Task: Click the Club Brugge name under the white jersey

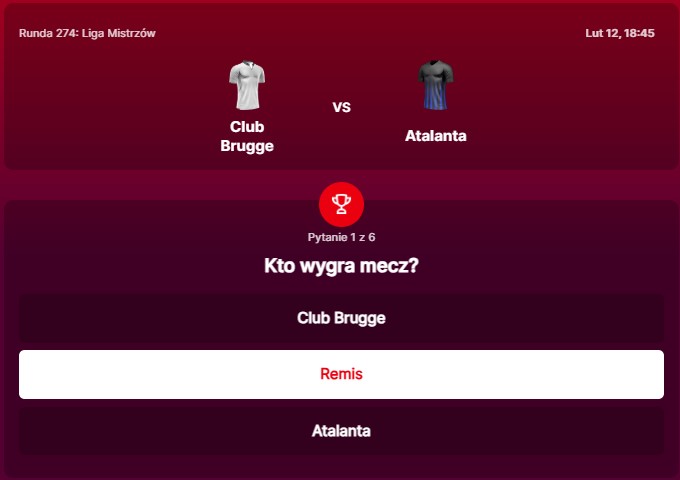Action: pos(246,136)
